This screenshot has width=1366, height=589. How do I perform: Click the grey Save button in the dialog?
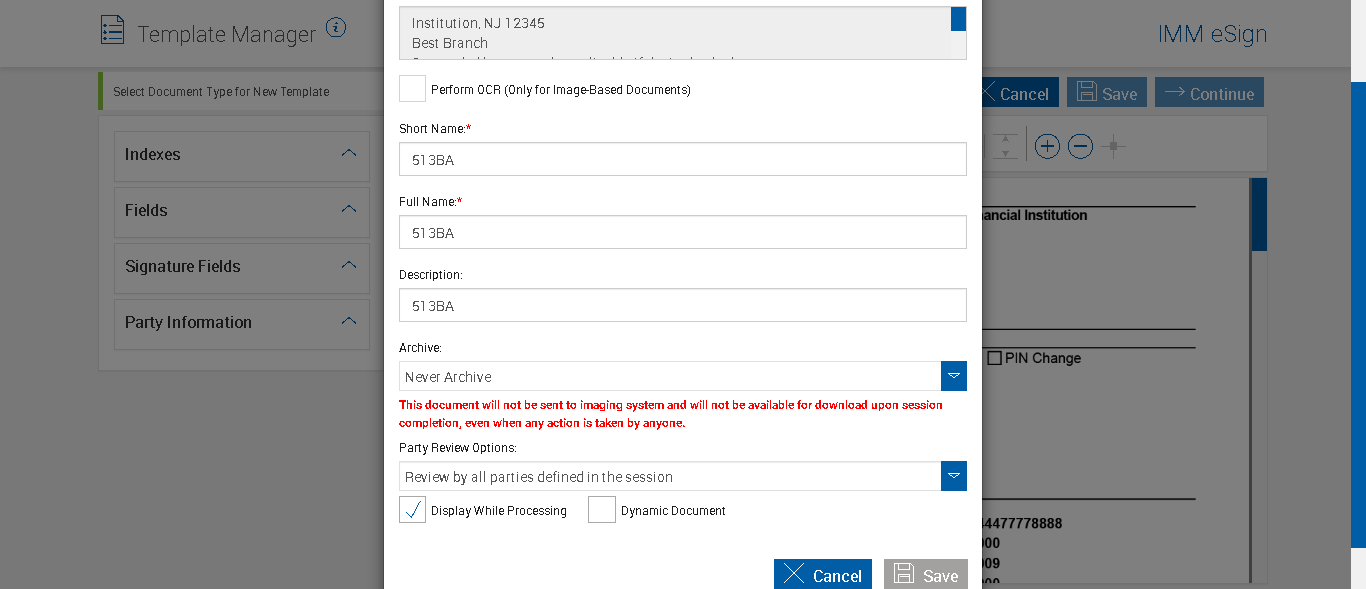(925, 575)
